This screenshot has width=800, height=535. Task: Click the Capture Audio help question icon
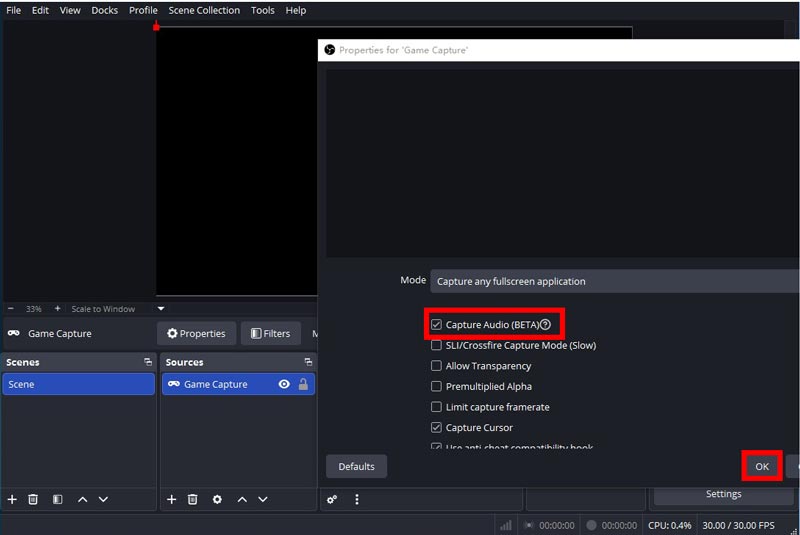point(545,324)
